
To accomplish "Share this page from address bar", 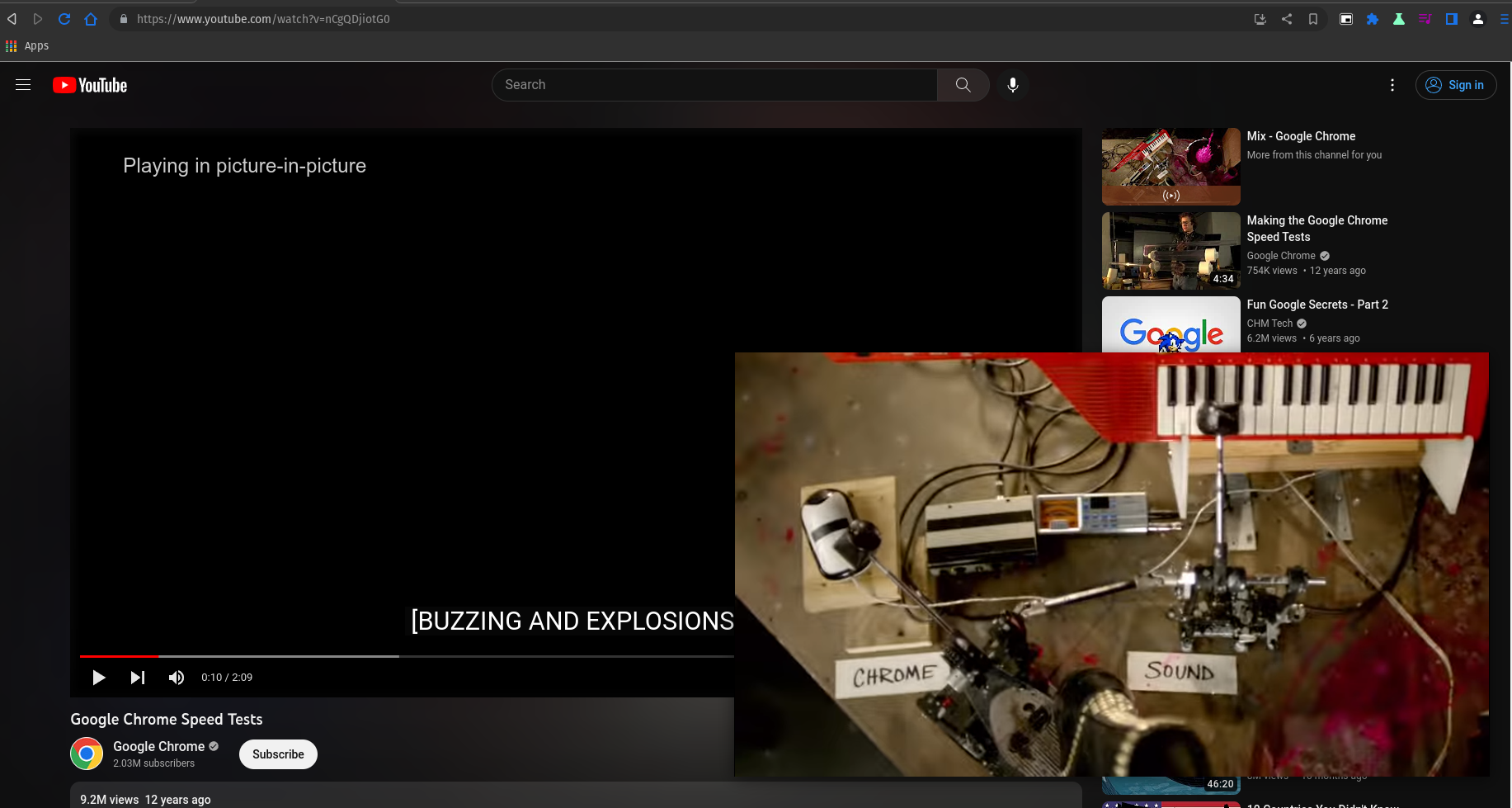I will coord(1287,18).
